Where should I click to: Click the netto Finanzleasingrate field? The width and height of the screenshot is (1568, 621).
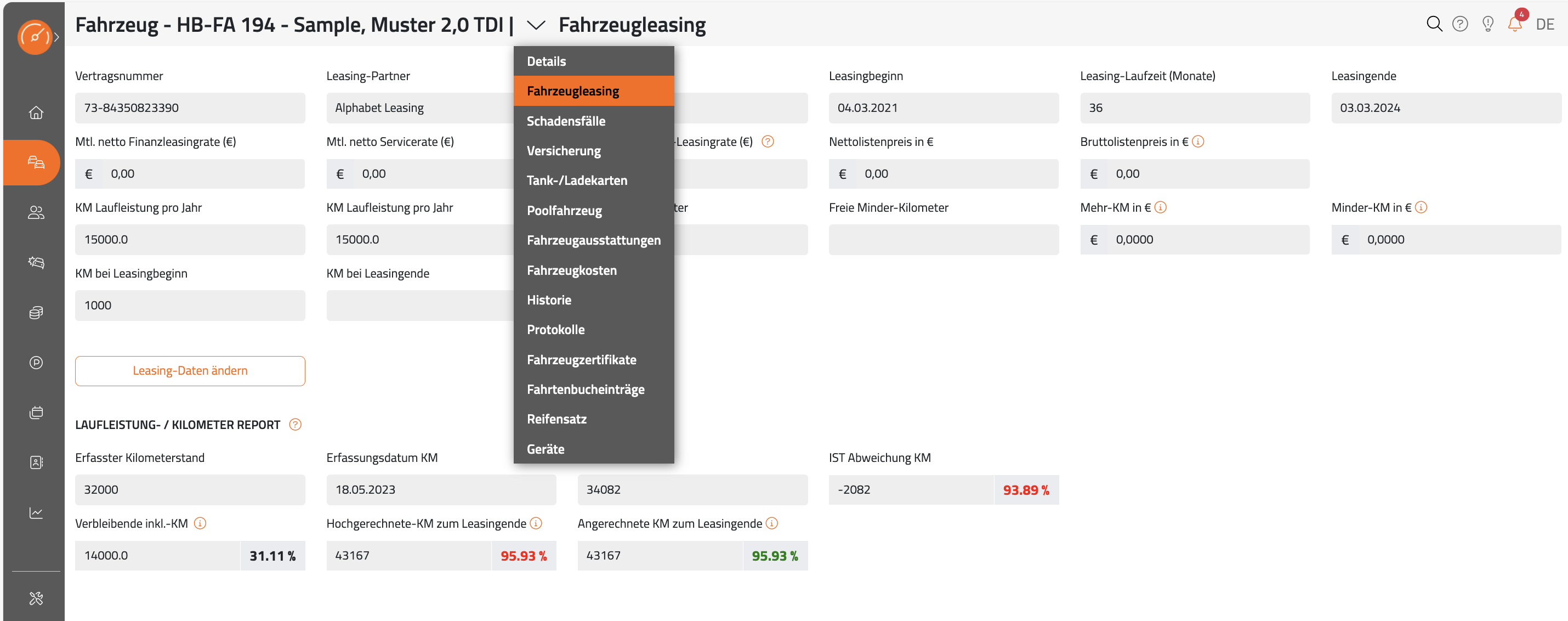pyautogui.click(x=190, y=173)
